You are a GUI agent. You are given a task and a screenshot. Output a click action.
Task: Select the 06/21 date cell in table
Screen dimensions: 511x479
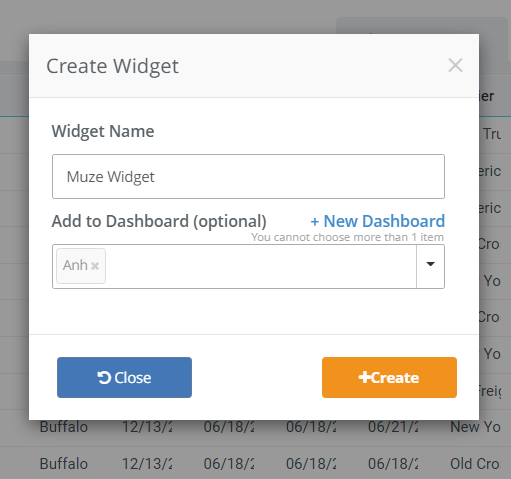(x=393, y=427)
